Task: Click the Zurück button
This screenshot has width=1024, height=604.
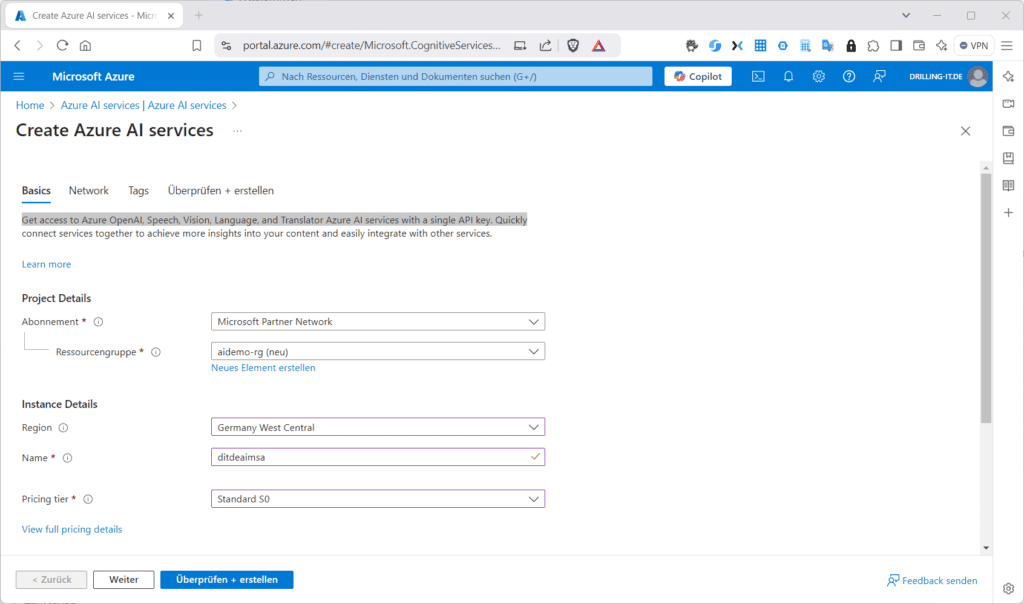Action: [x=52, y=580]
